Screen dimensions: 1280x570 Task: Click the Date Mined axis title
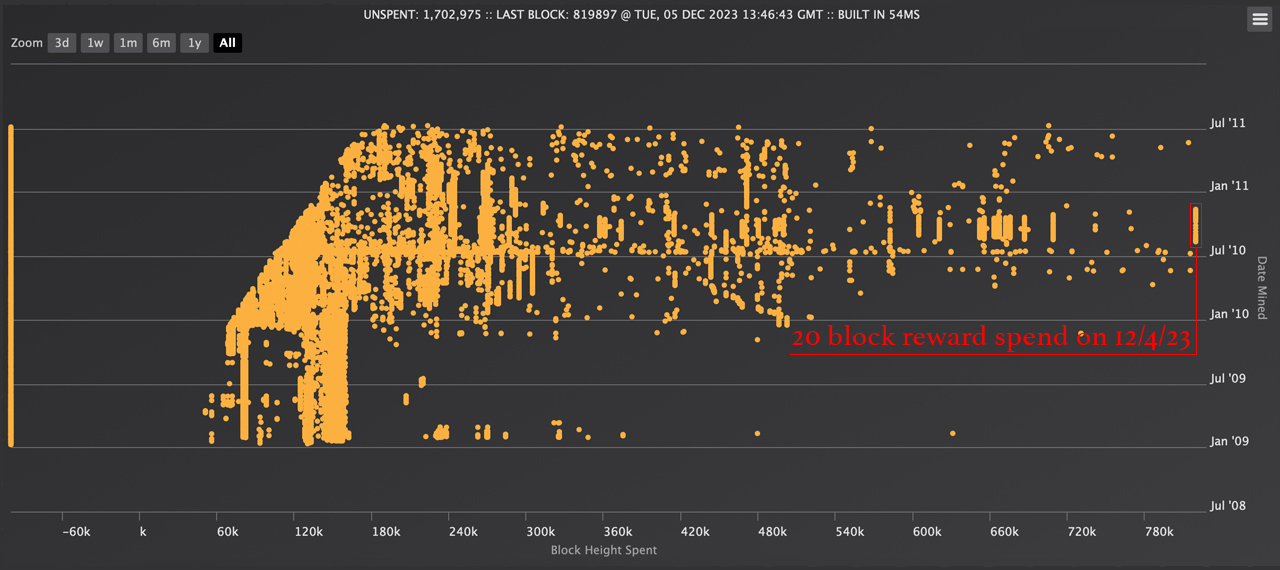1262,288
